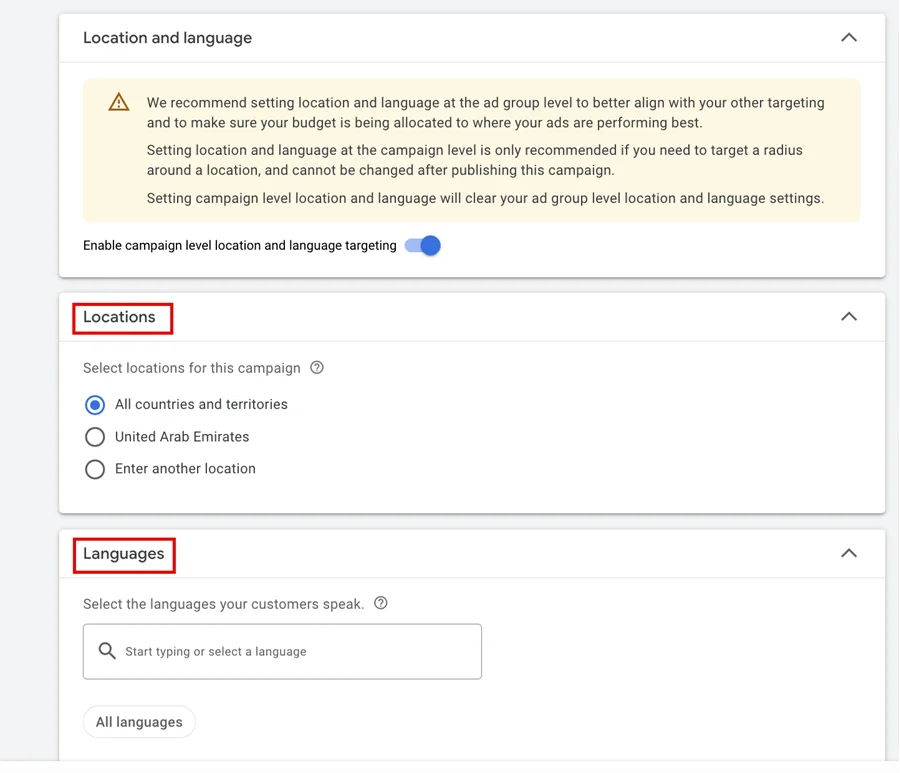Click the Enable campaign level targeting label text
Screen dimensions: 900x773
(240, 246)
